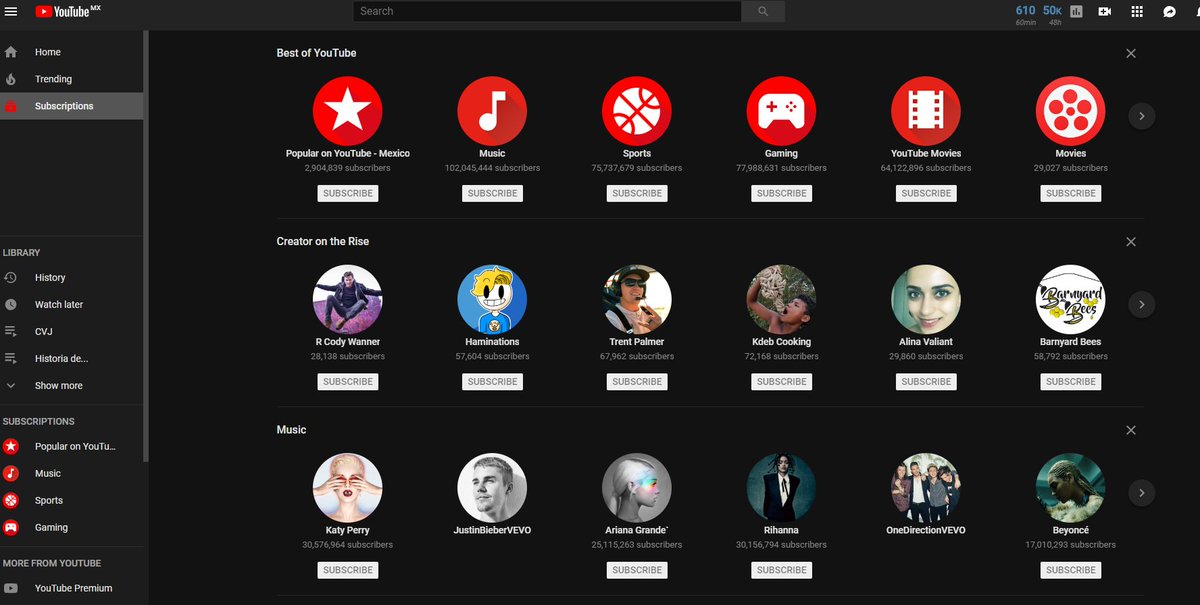Viewport: 1200px width, 605px height.
Task: Click the Creator on the Rise heading
Action: point(323,241)
